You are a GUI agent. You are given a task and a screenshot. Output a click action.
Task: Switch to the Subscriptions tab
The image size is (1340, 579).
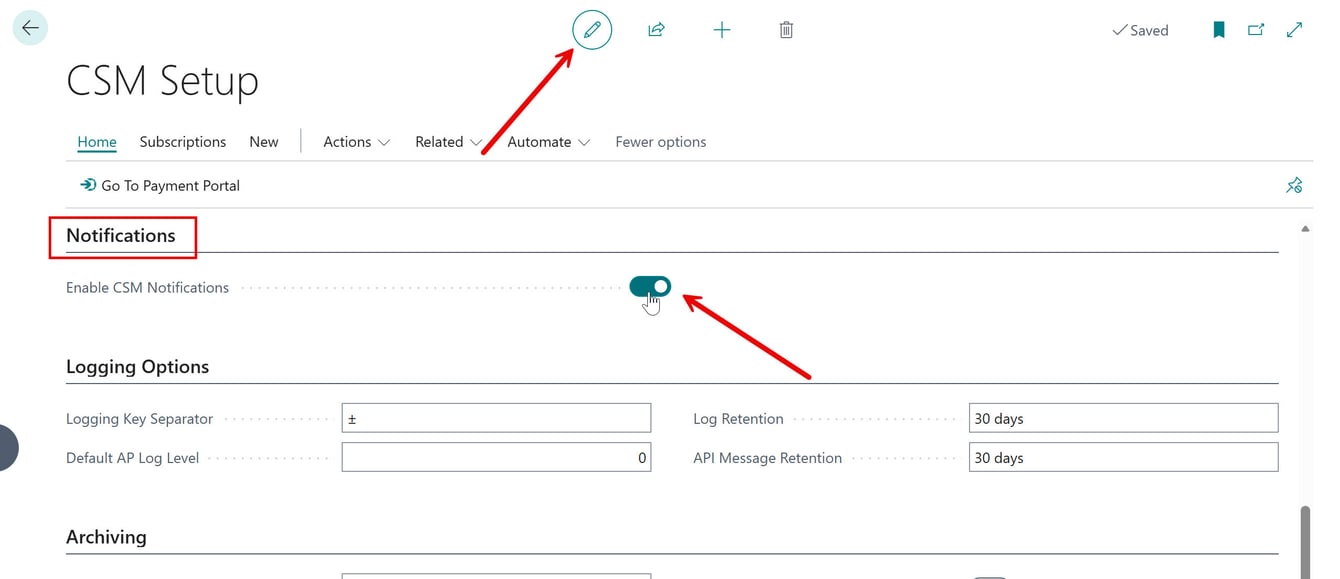(x=183, y=142)
